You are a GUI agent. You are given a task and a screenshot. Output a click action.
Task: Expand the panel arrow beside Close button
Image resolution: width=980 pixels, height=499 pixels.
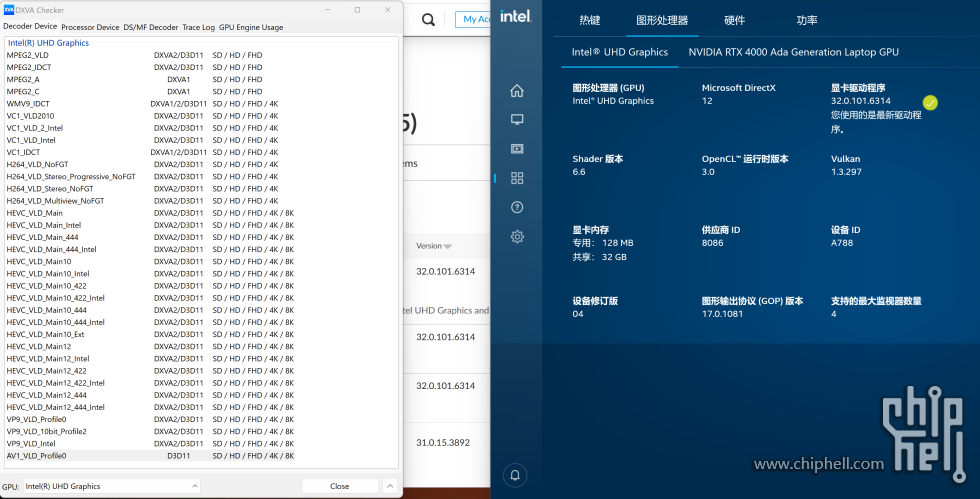389,486
